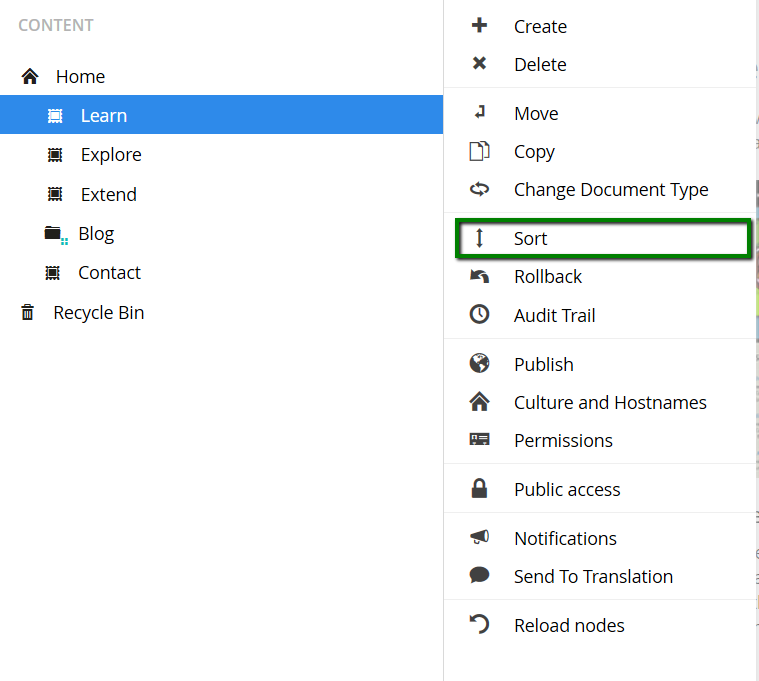Click the Move arrow icon
This screenshot has height=681, width=759.
(479, 113)
